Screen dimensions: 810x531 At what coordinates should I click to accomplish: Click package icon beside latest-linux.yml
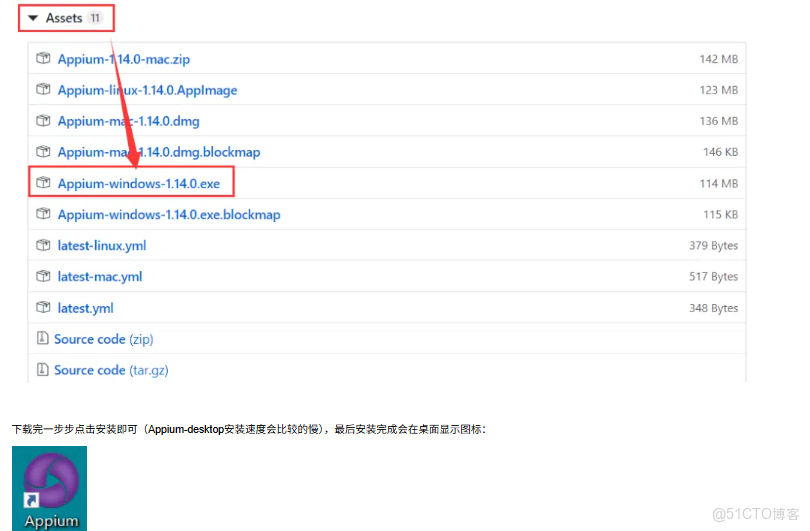tap(43, 244)
